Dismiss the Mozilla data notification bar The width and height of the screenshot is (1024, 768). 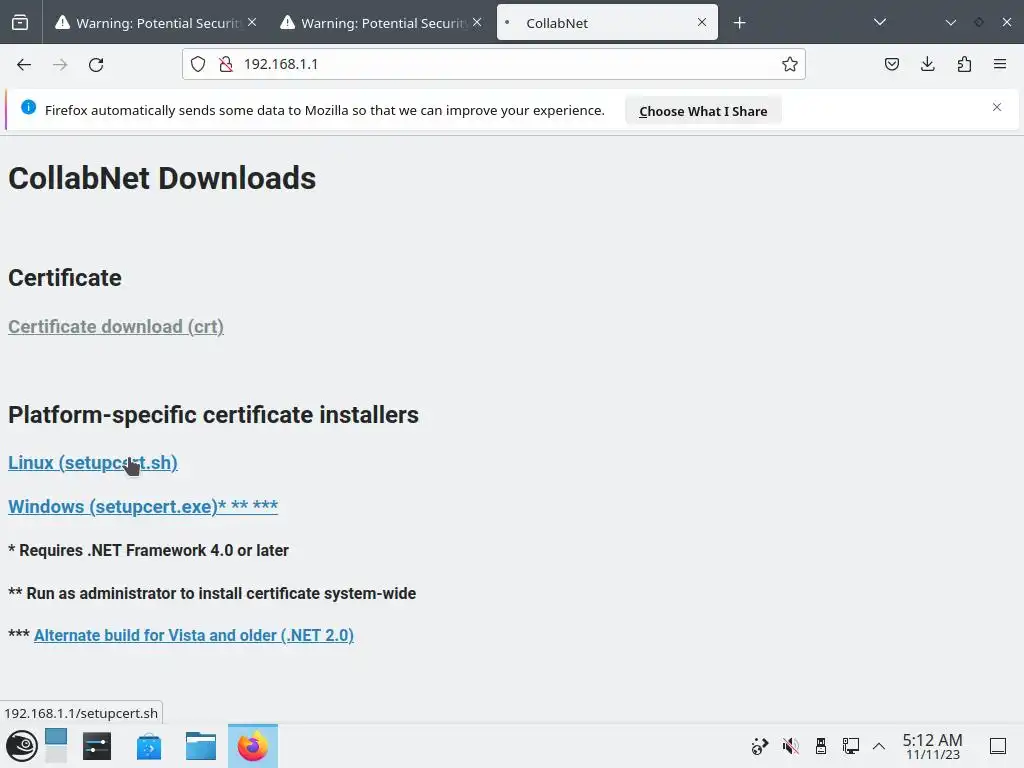point(997,107)
